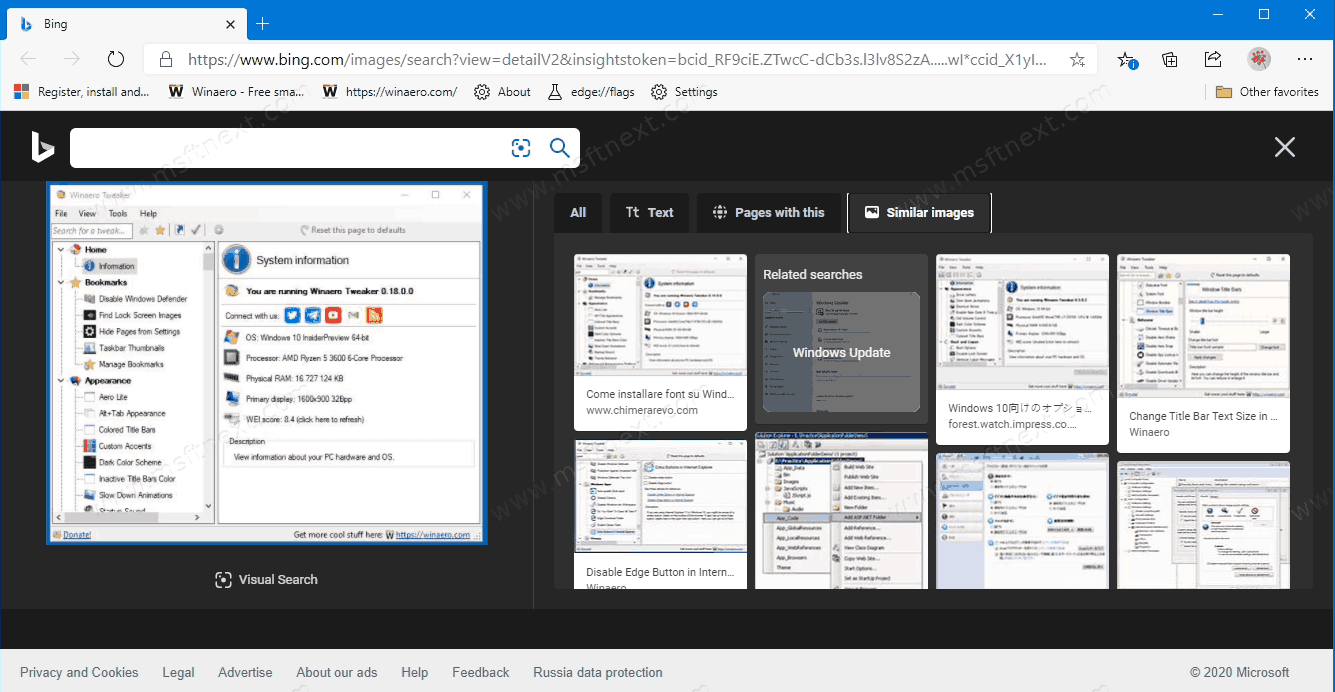Open 'Disable Edge Button in Intern...' result

pyautogui.click(x=660, y=514)
